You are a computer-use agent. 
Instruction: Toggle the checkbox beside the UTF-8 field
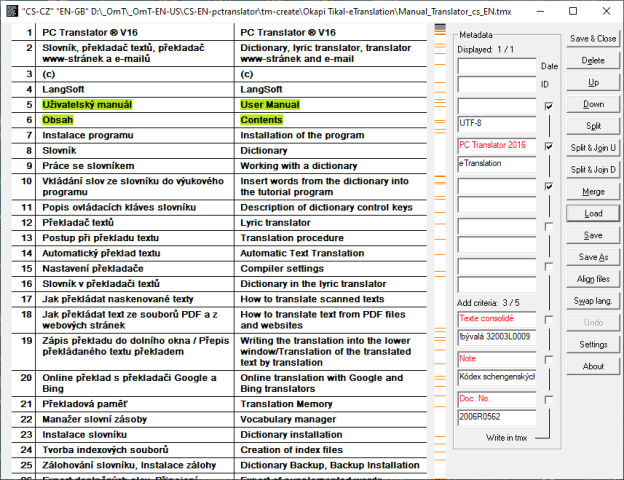tap(549, 106)
